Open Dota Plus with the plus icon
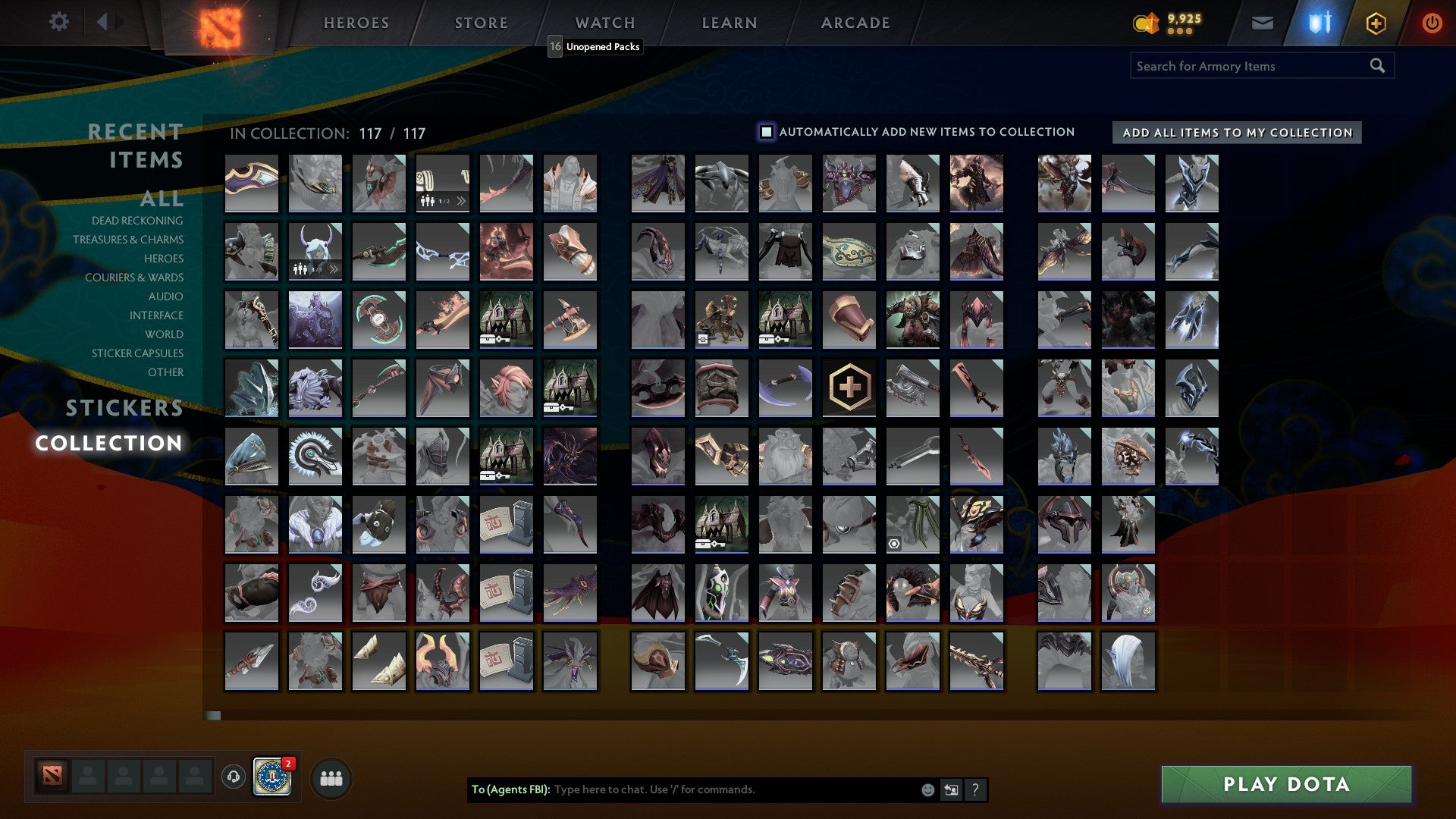The height and width of the screenshot is (819, 1456). click(1375, 23)
